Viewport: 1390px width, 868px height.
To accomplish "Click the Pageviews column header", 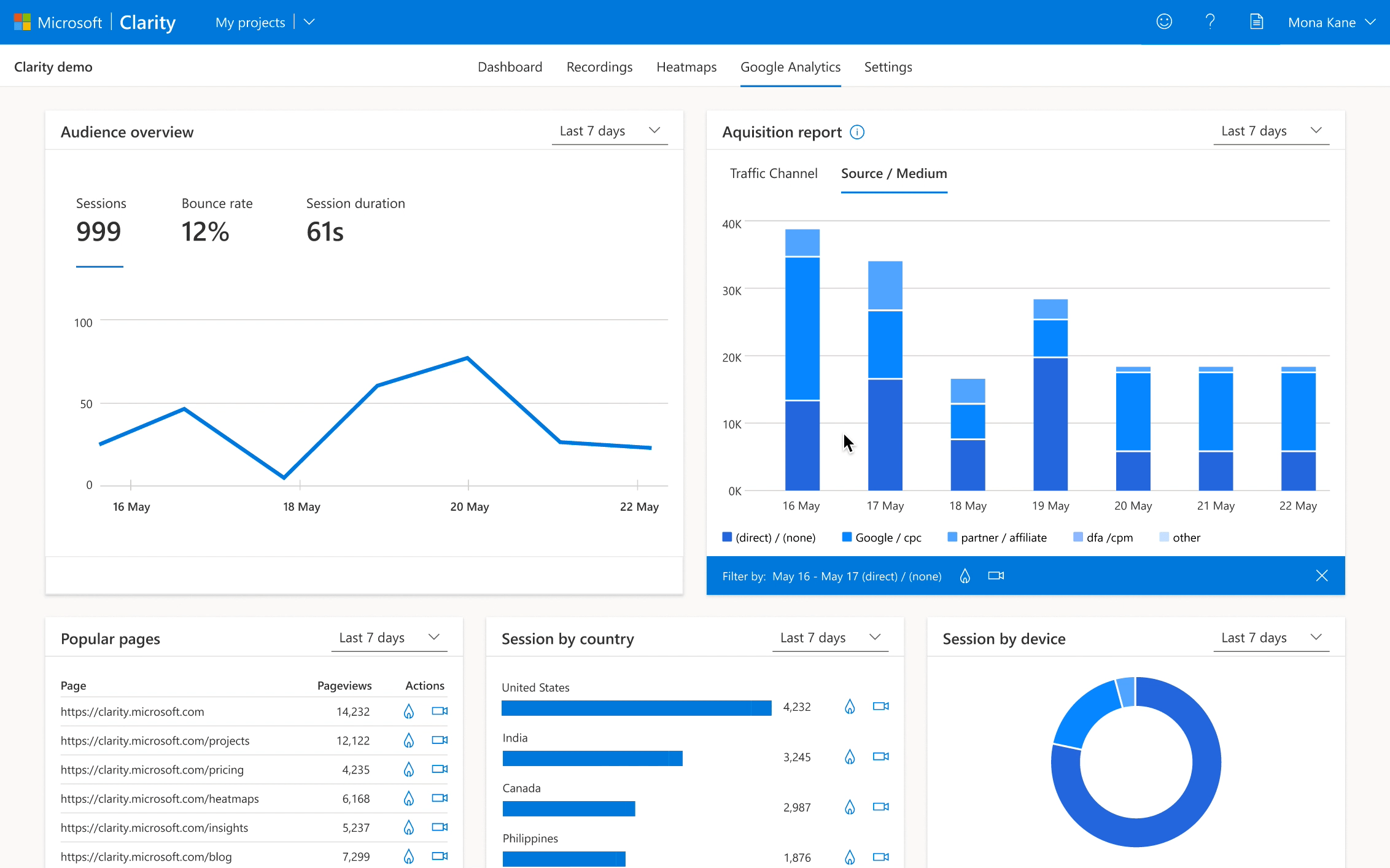I will click(344, 686).
